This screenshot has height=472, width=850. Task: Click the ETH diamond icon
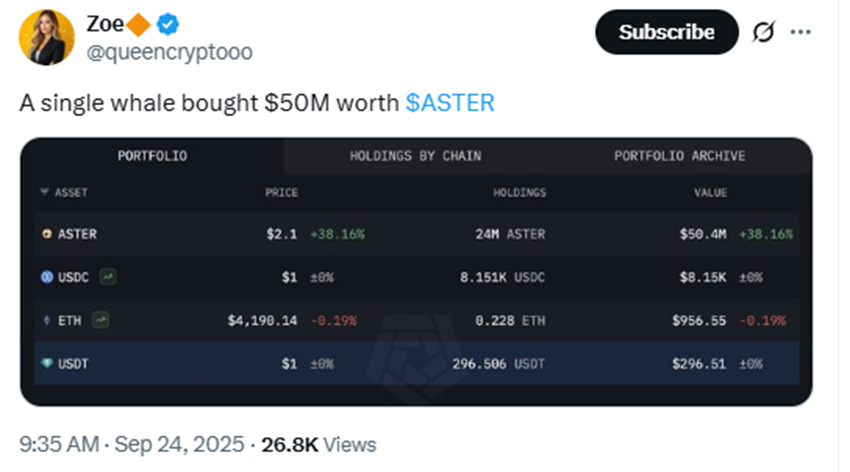coord(46,321)
